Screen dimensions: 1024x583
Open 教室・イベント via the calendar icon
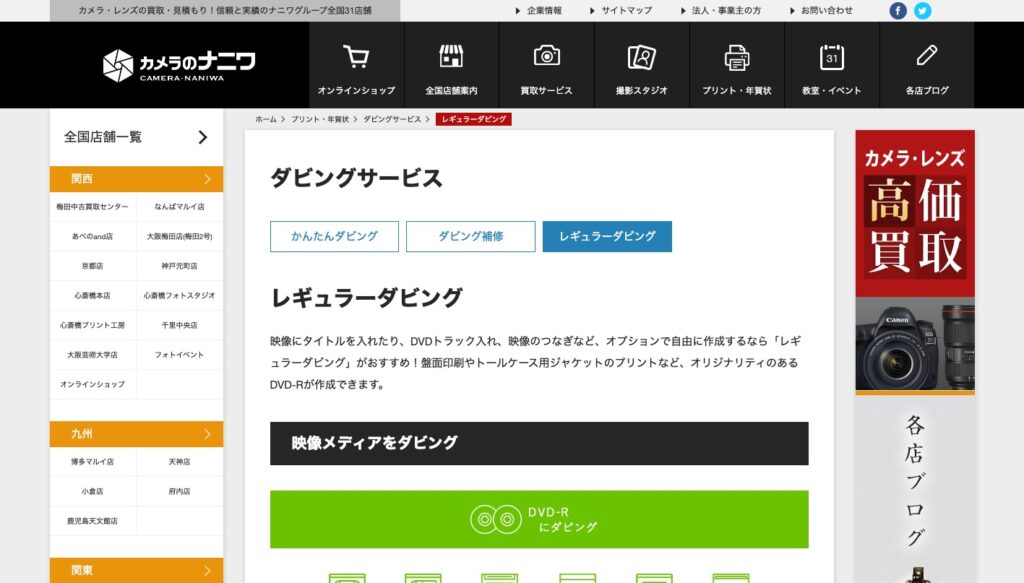[831, 55]
